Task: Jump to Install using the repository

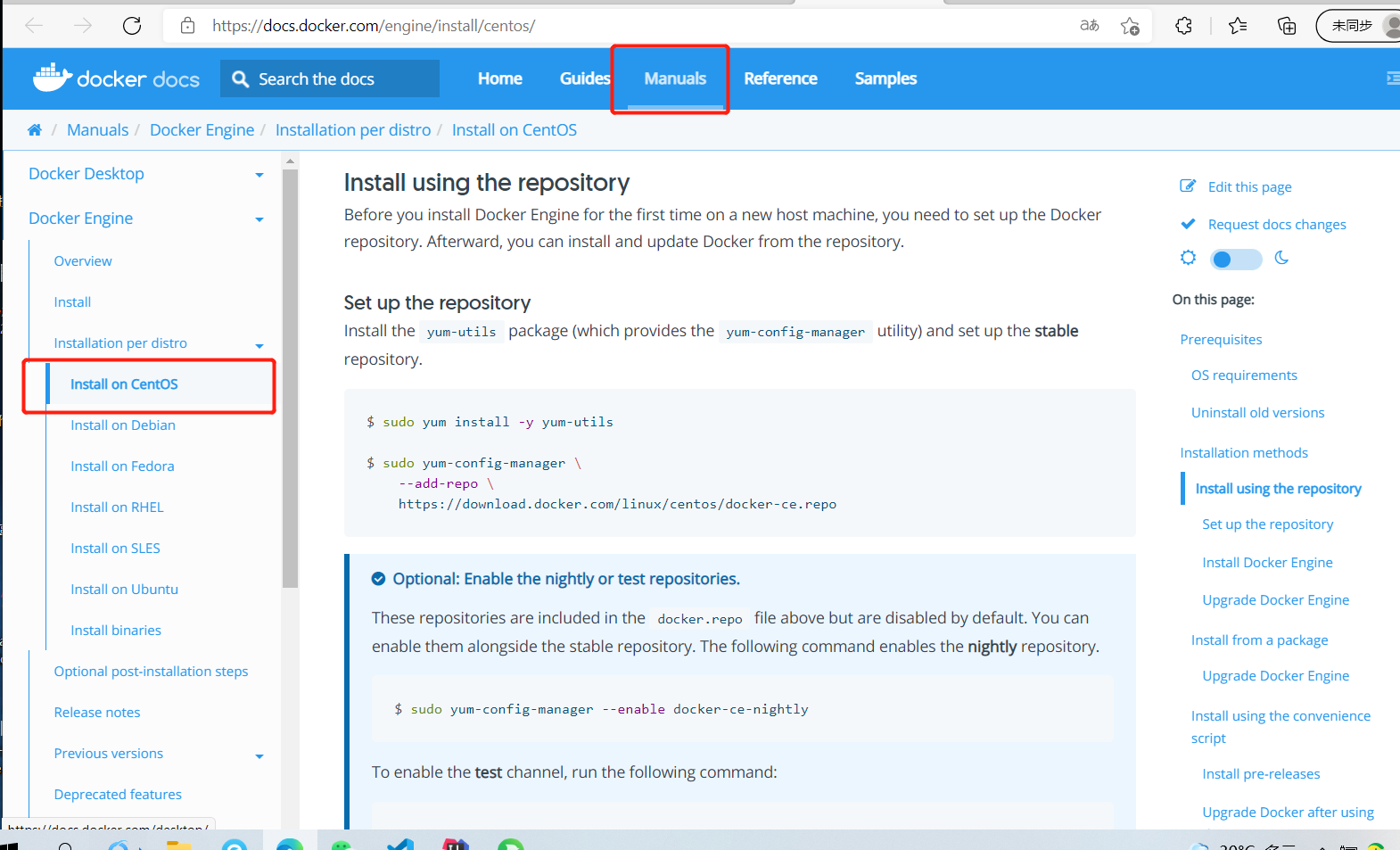Action: tap(1278, 489)
